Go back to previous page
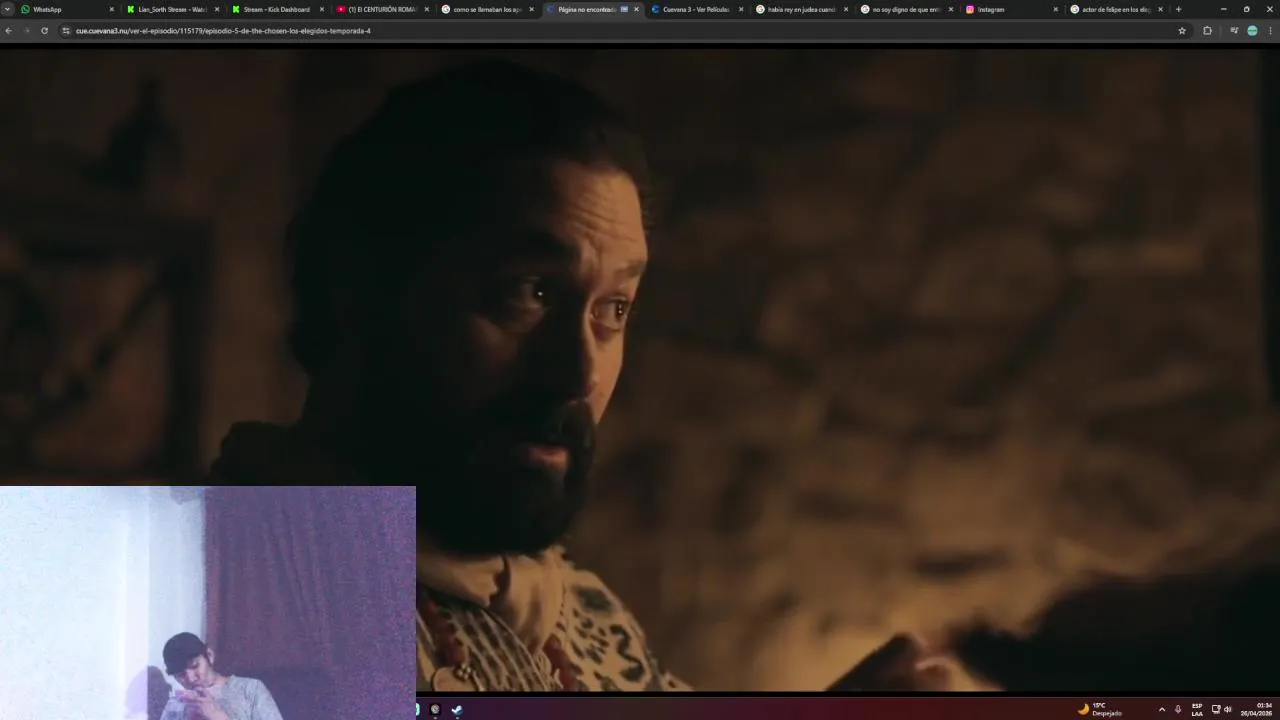Viewport: 1280px width, 720px height. coord(9,31)
